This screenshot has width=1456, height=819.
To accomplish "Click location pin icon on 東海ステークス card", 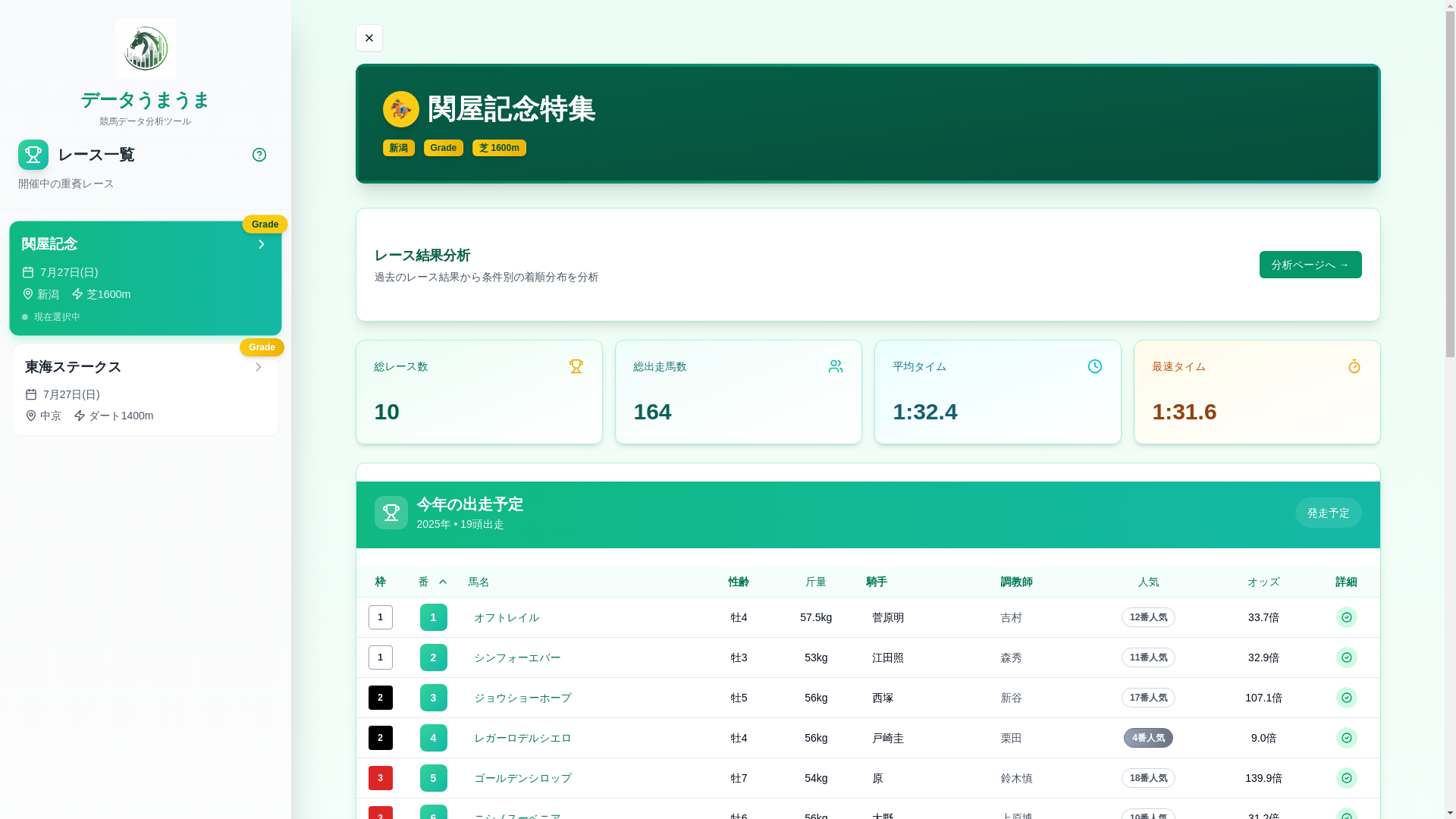I will [31, 416].
